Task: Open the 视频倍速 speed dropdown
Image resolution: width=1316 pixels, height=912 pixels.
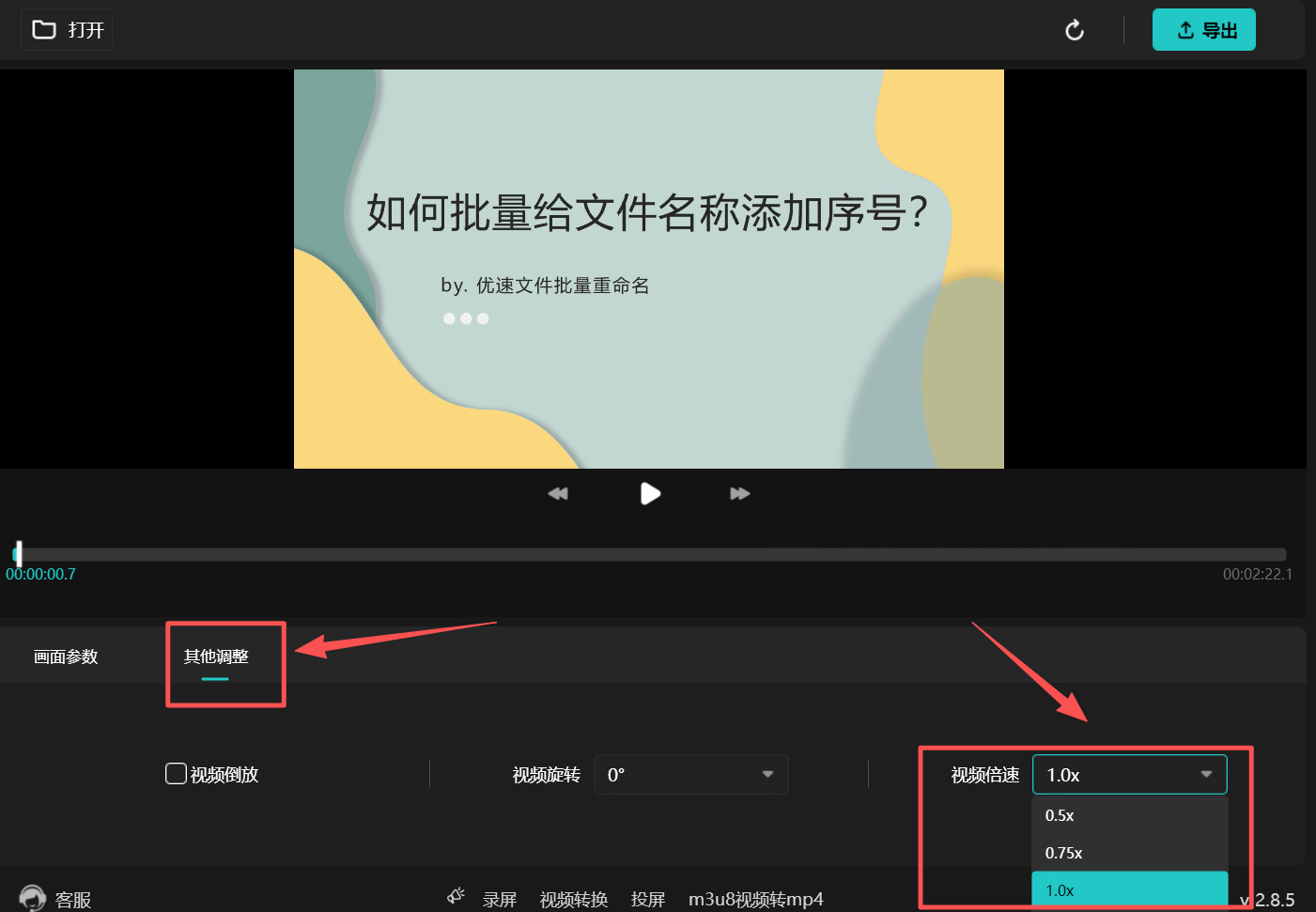Action: (x=1129, y=774)
